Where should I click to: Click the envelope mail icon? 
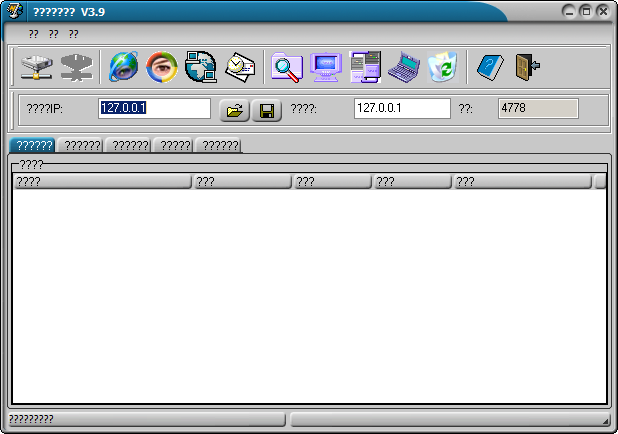click(x=240, y=67)
